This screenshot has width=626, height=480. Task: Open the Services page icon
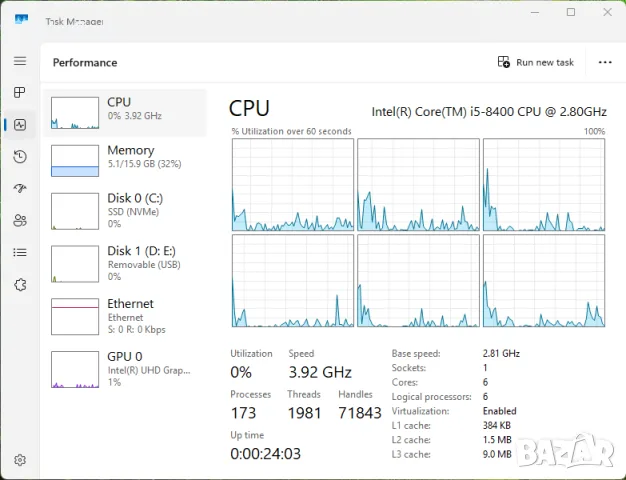pos(20,285)
